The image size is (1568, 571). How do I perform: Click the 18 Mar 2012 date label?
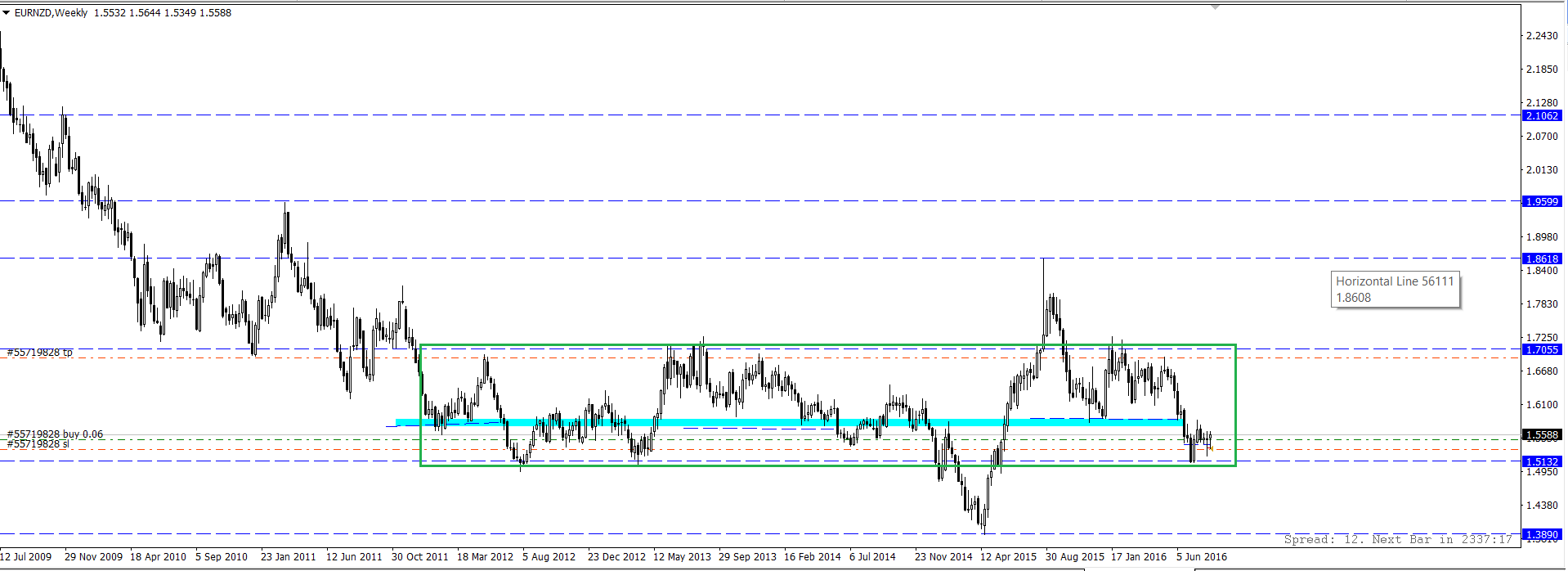point(486,557)
